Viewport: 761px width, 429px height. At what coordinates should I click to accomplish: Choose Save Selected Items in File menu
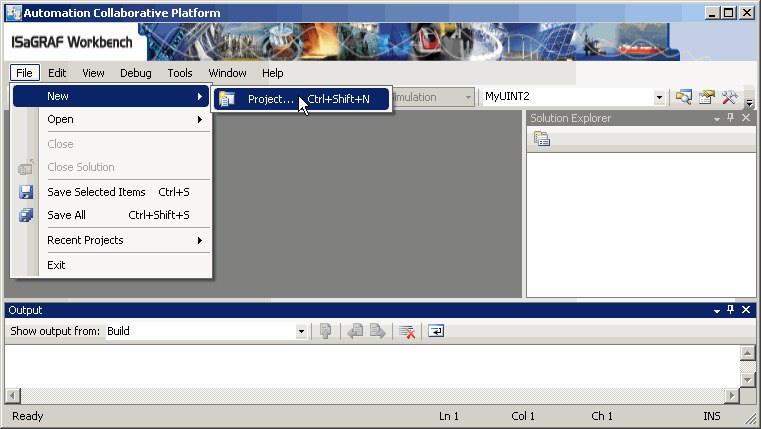pos(112,192)
